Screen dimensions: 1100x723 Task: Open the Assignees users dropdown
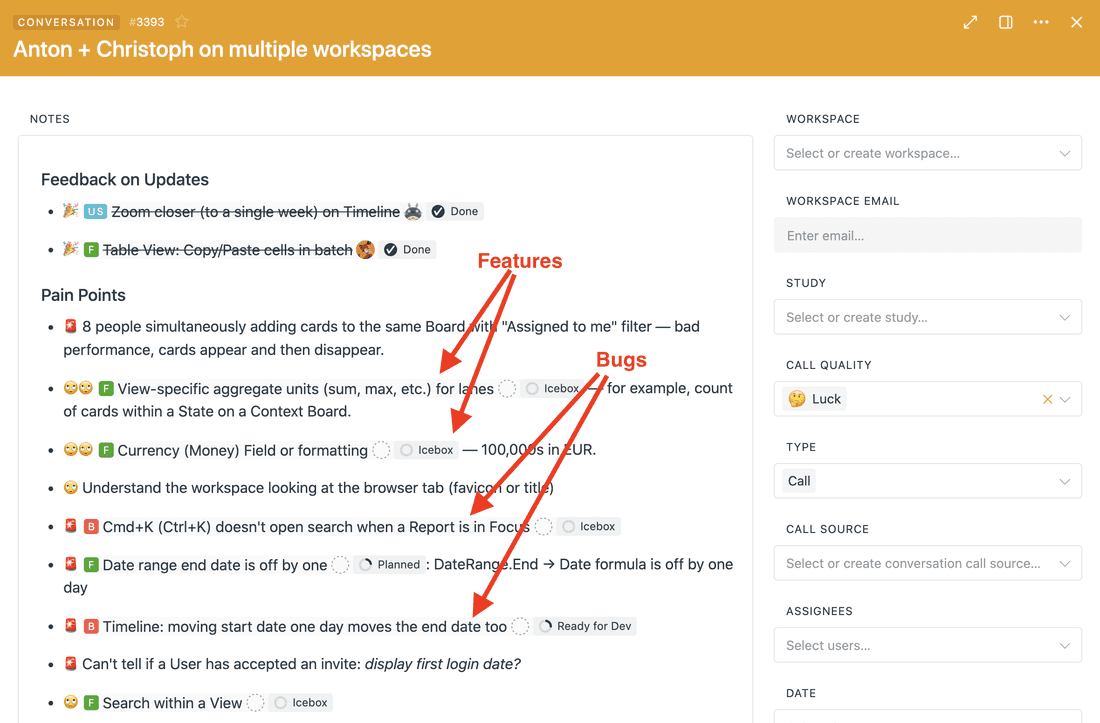(927, 645)
